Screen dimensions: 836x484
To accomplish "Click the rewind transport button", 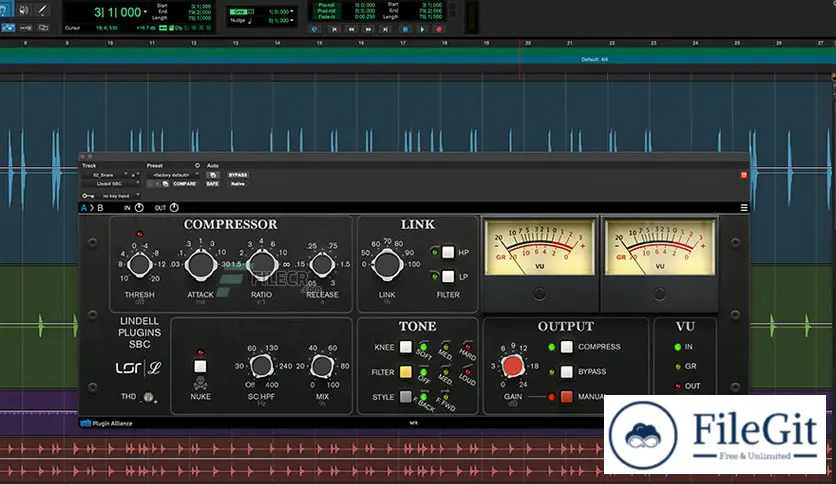I will click(x=351, y=29).
